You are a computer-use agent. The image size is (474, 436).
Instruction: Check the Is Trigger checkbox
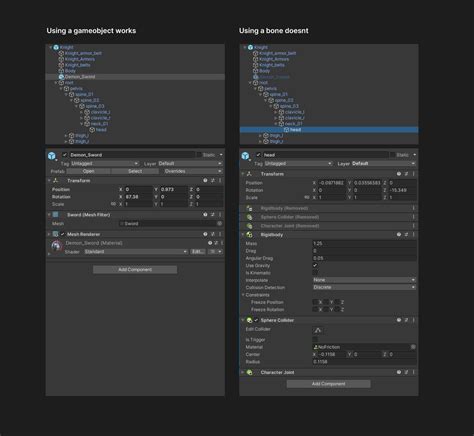[x=315, y=339]
